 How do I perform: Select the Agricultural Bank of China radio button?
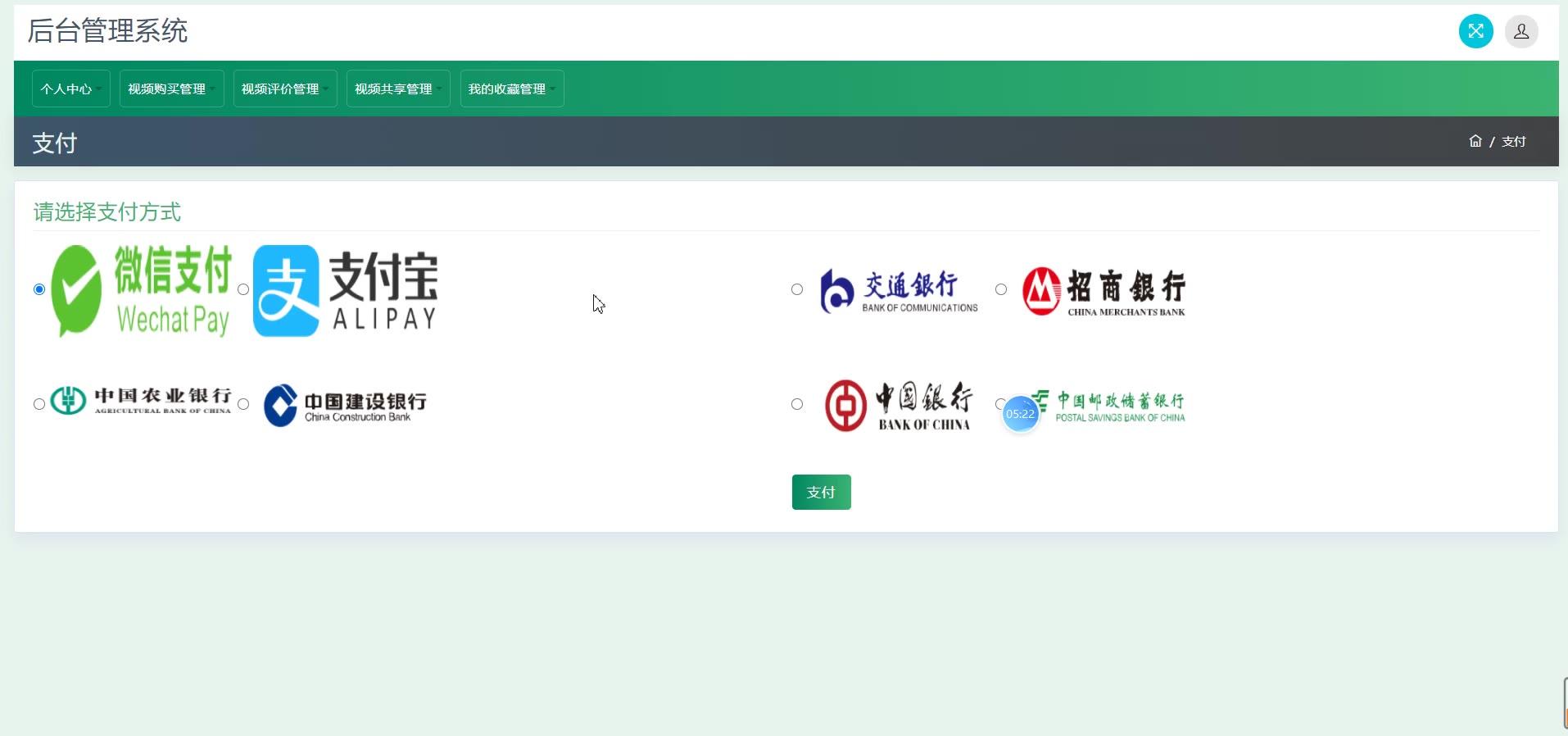[x=39, y=404]
